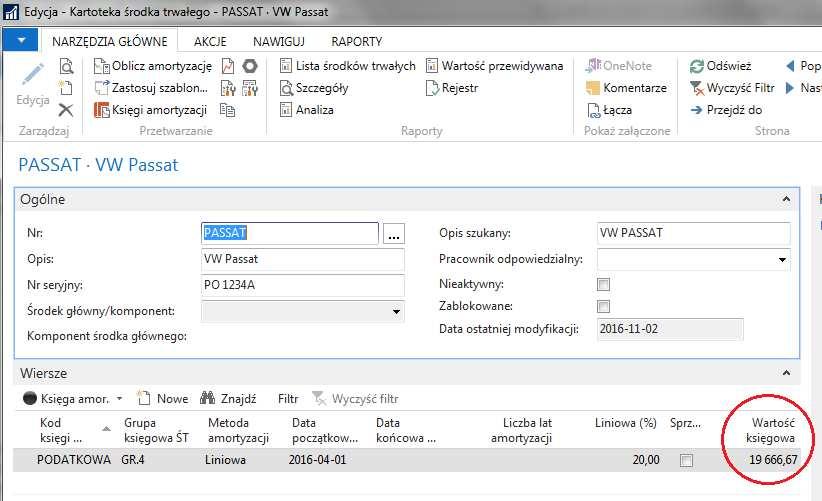Select the 2016-04-01 start date cell
The image size is (822, 501).
(x=317, y=460)
